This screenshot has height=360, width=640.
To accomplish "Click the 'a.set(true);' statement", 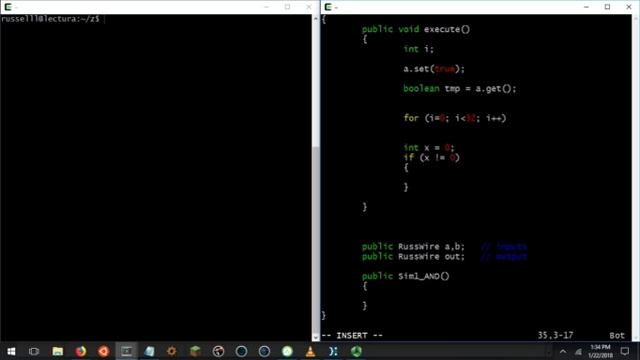I will (434, 69).
